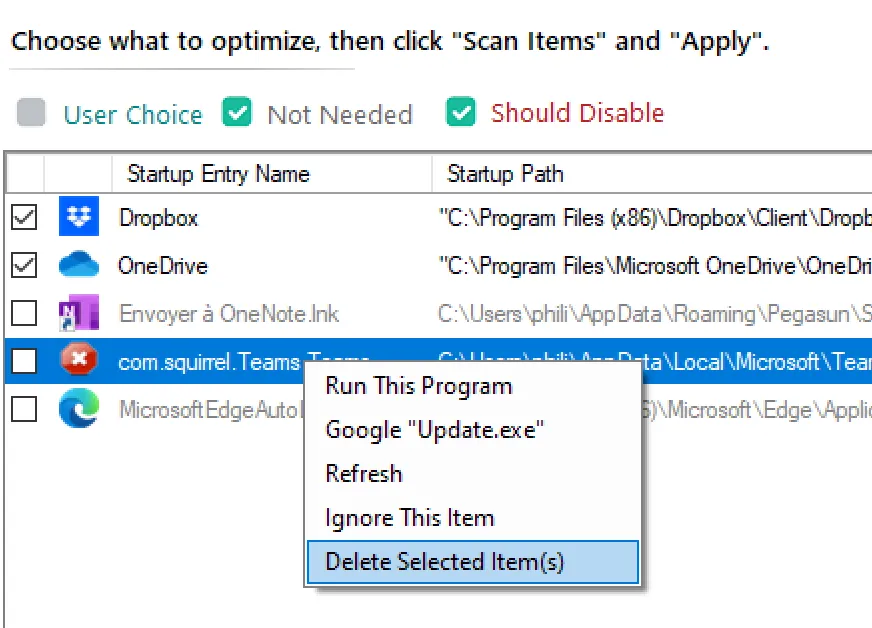This screenshot has width=872, height=628.
Task: Toggle off the Should Disable filter
Action: click(460, 112)
